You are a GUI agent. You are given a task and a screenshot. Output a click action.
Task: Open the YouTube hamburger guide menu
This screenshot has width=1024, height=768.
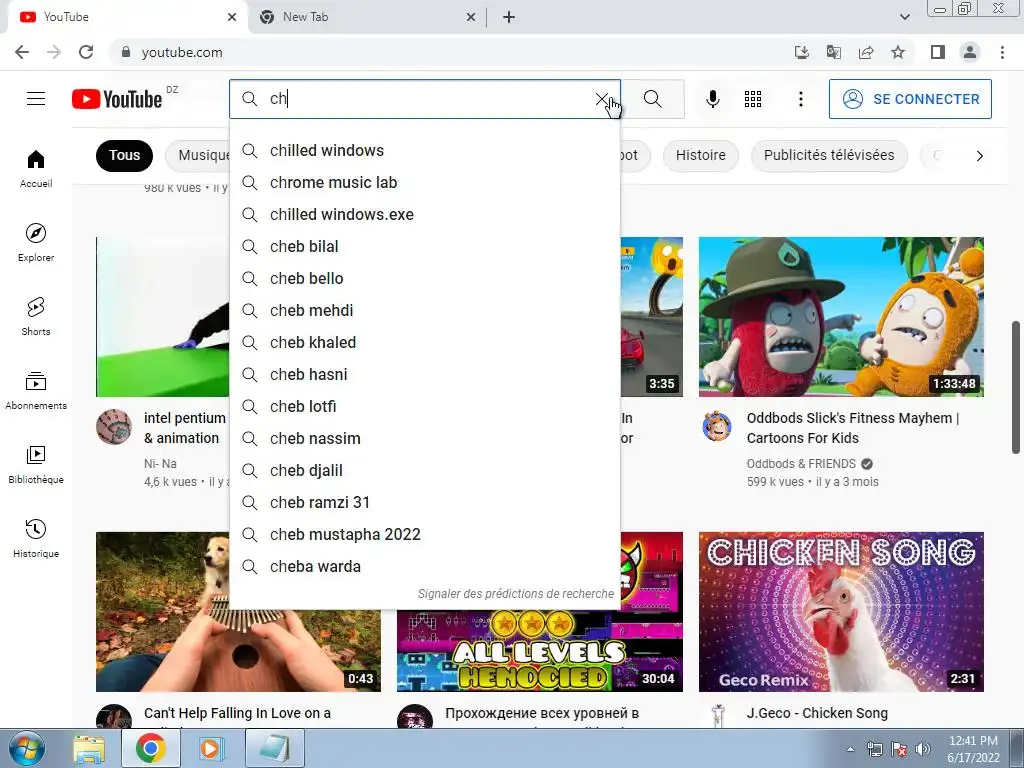click(36, 99)
